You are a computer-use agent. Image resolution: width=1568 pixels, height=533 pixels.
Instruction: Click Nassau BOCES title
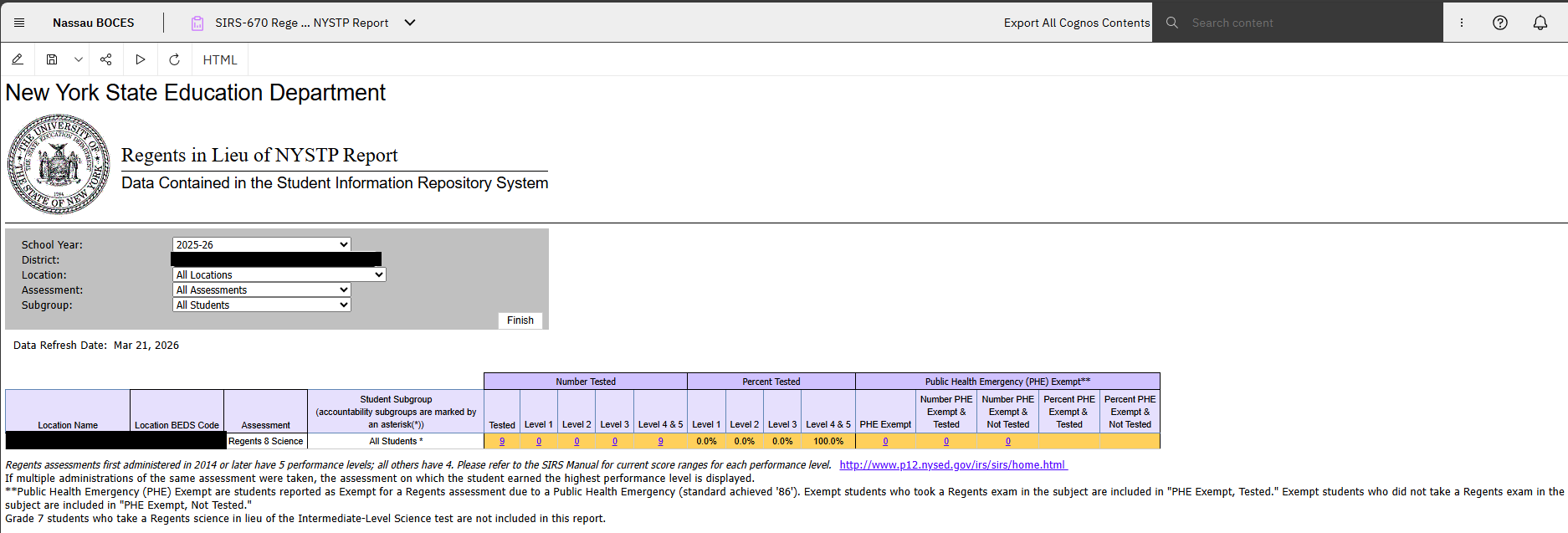click(x=93, y=23)
